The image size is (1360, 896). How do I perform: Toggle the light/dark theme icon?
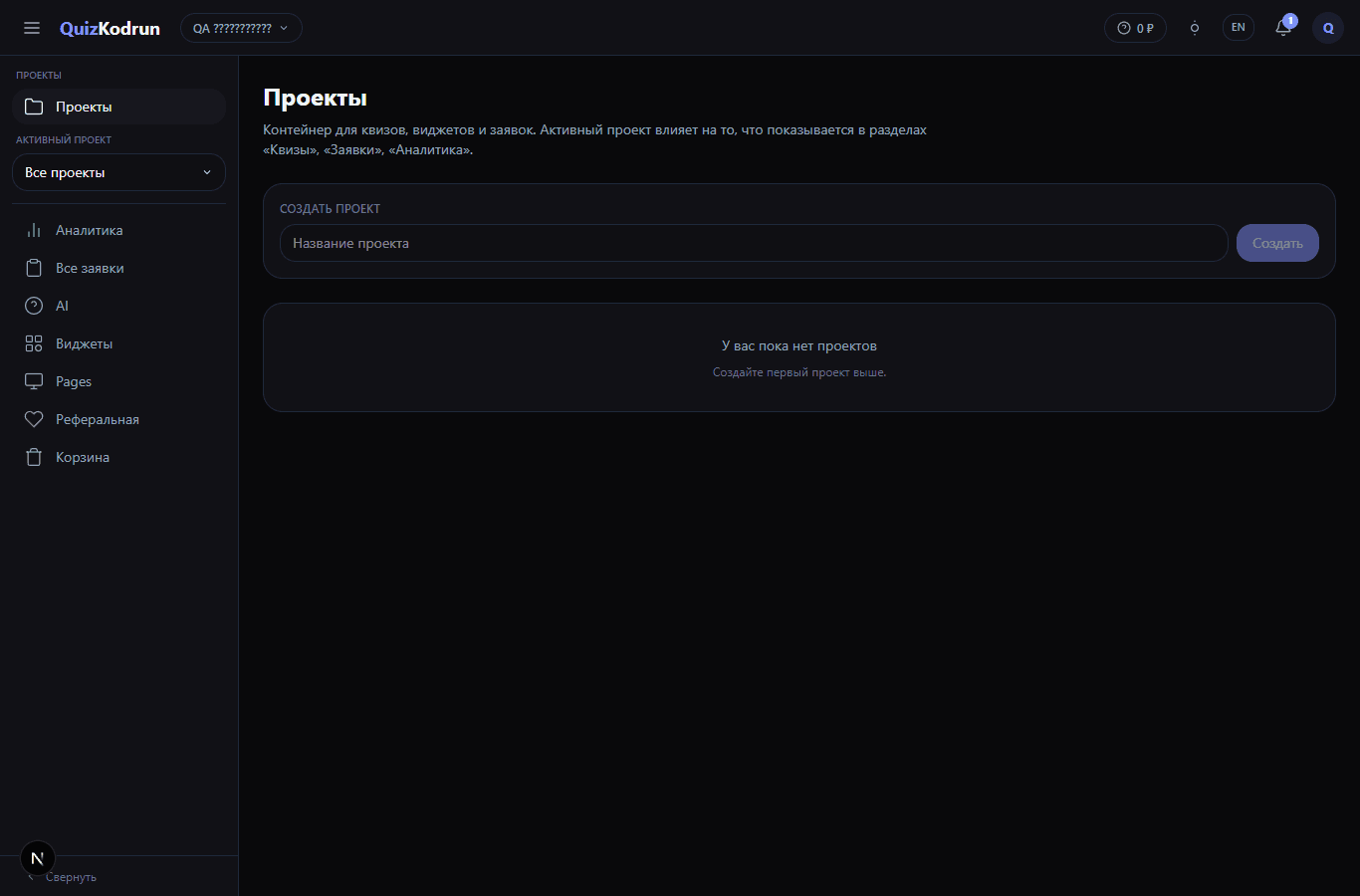click(x=1195, y=28)
